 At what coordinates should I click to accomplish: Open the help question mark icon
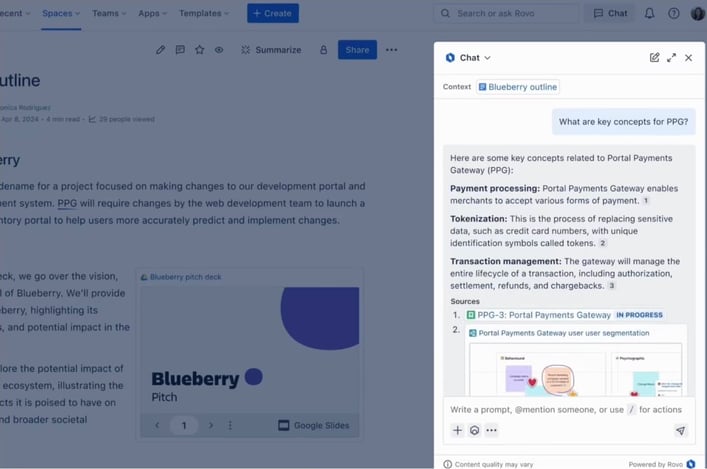point(674,14)
